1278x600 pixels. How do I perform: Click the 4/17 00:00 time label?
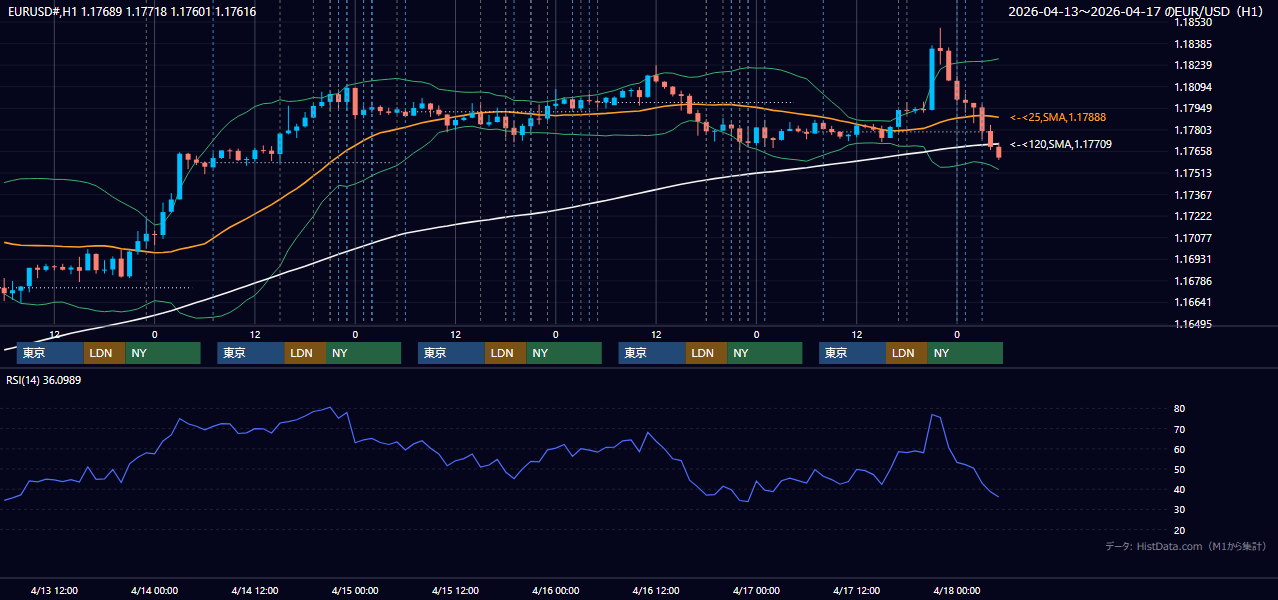tap(756, 591)
